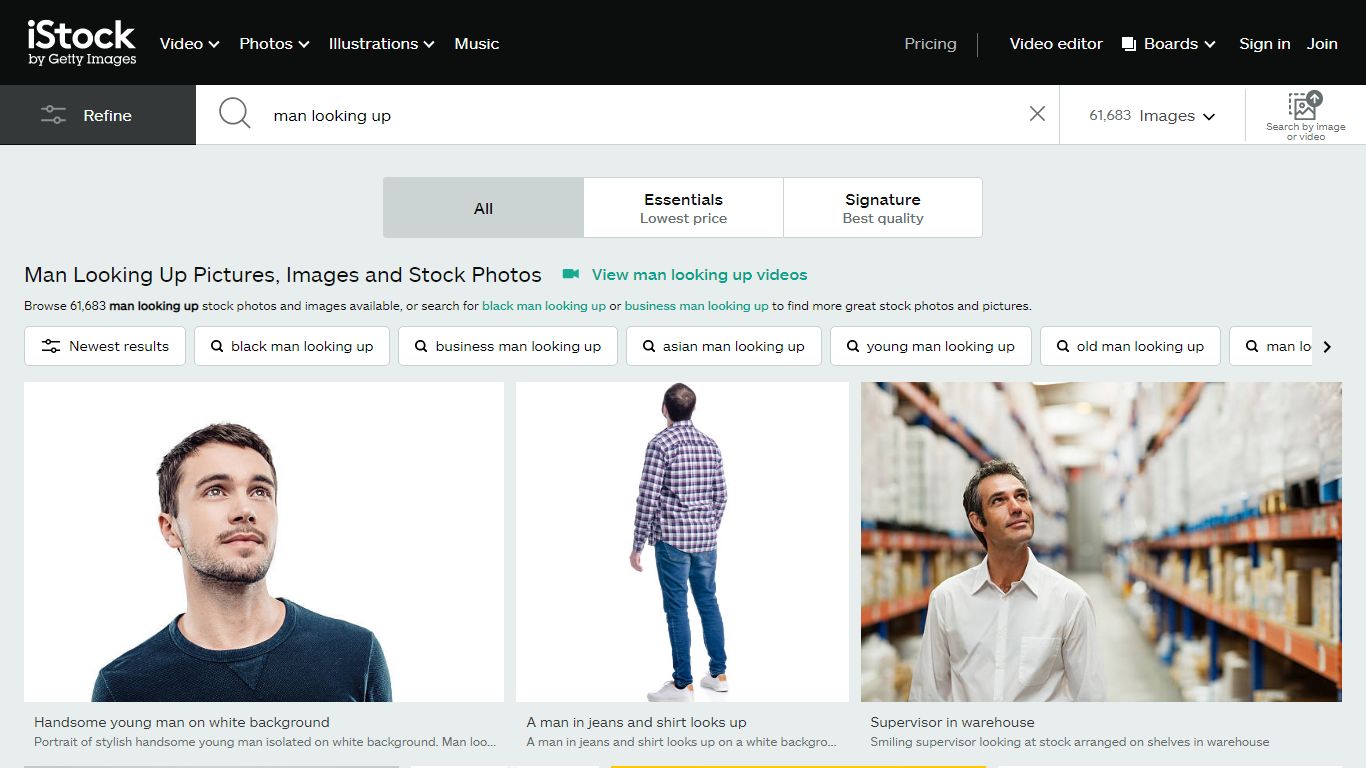Follow the inline business man looking up link
The image size is (1366, 768).
pos(696,306)
